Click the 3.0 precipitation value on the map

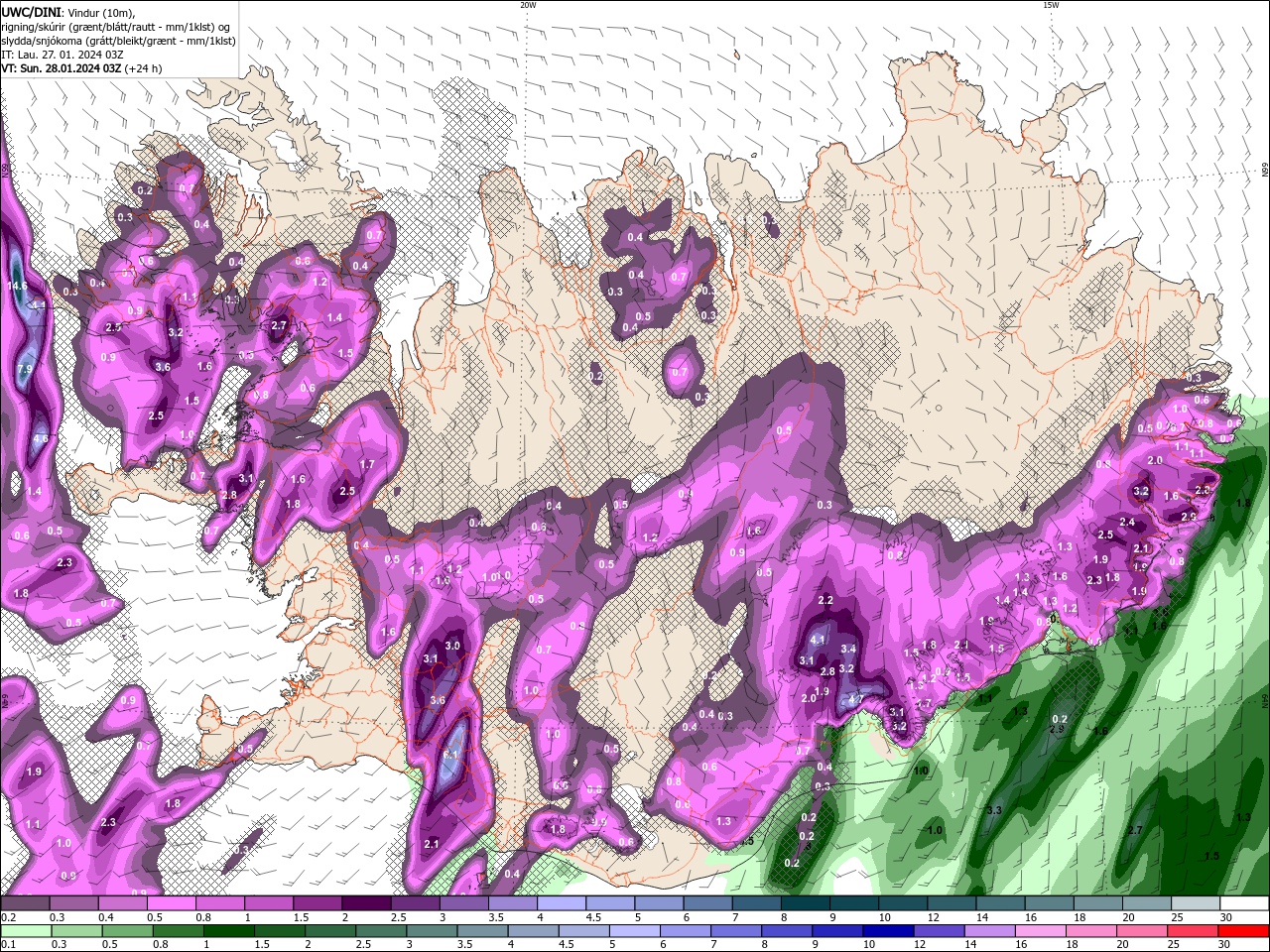tap(452, 646)
